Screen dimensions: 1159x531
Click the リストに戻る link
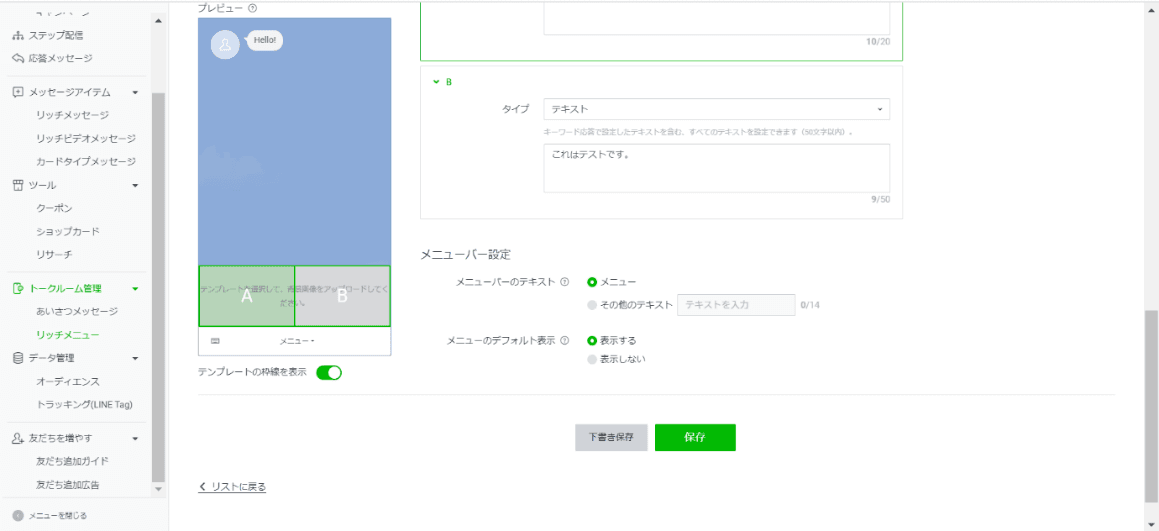tap(232, 487)
